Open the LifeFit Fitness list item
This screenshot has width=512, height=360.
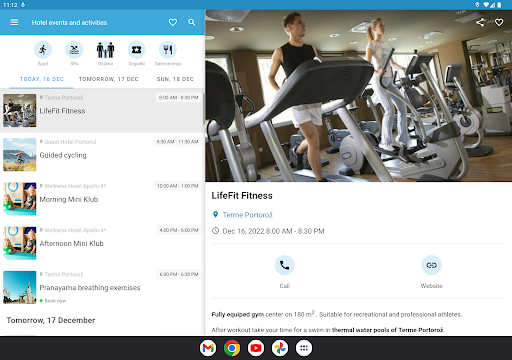(x=102, y=110)
